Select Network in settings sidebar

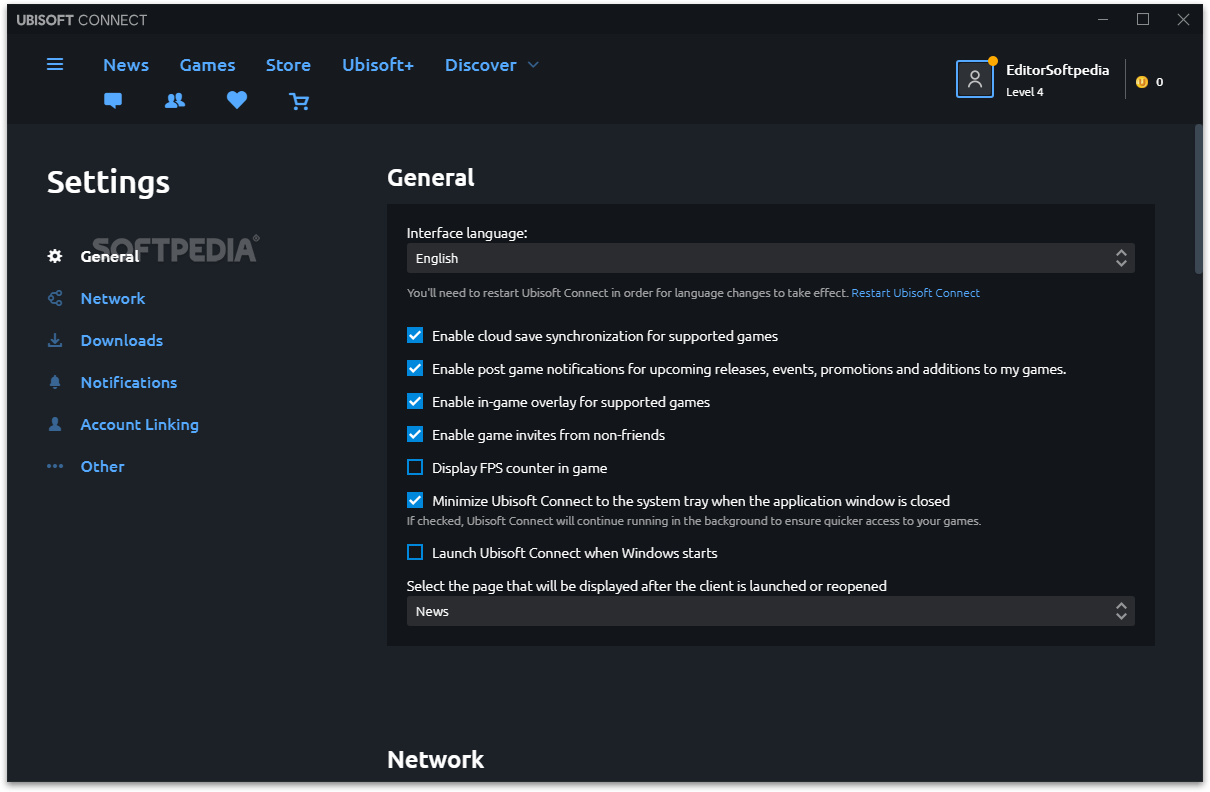[113, 298]
